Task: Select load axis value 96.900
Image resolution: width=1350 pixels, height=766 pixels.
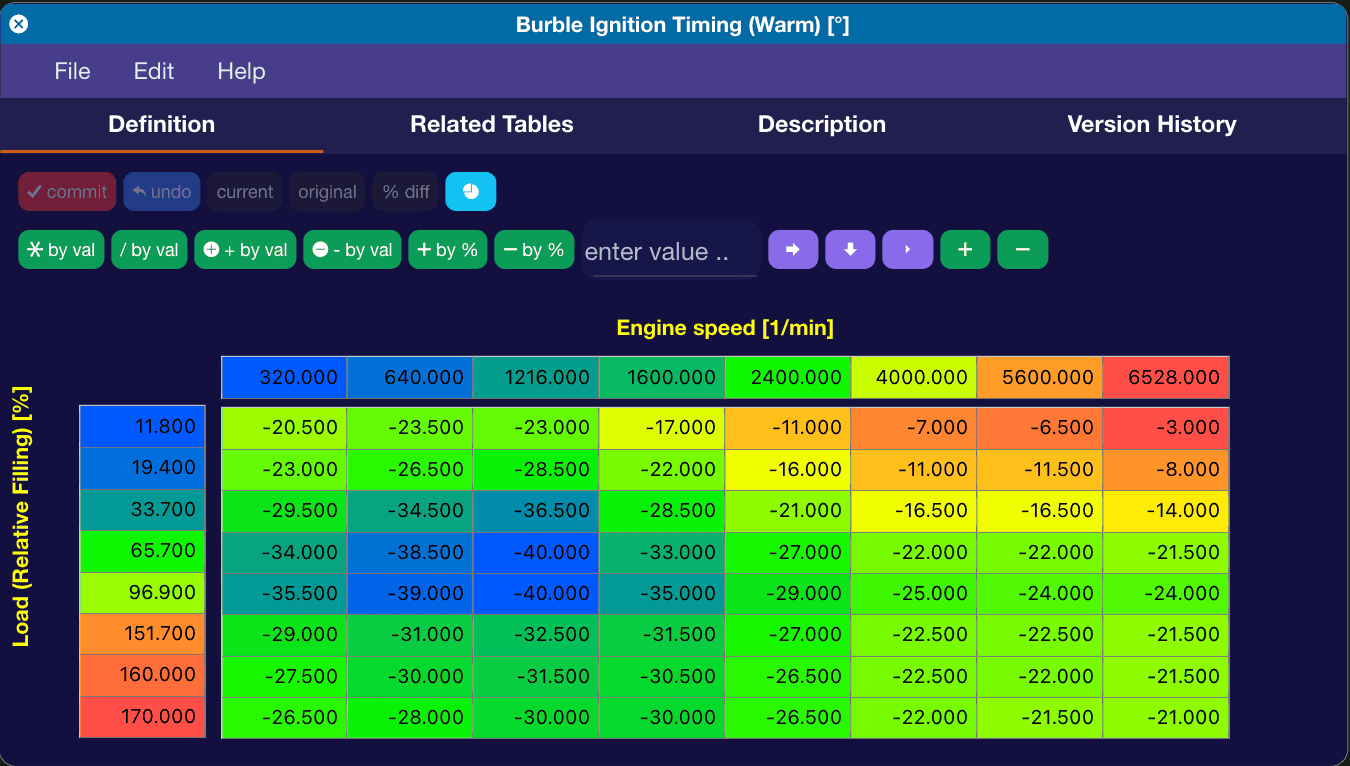Action: click(x=142, y=592)
